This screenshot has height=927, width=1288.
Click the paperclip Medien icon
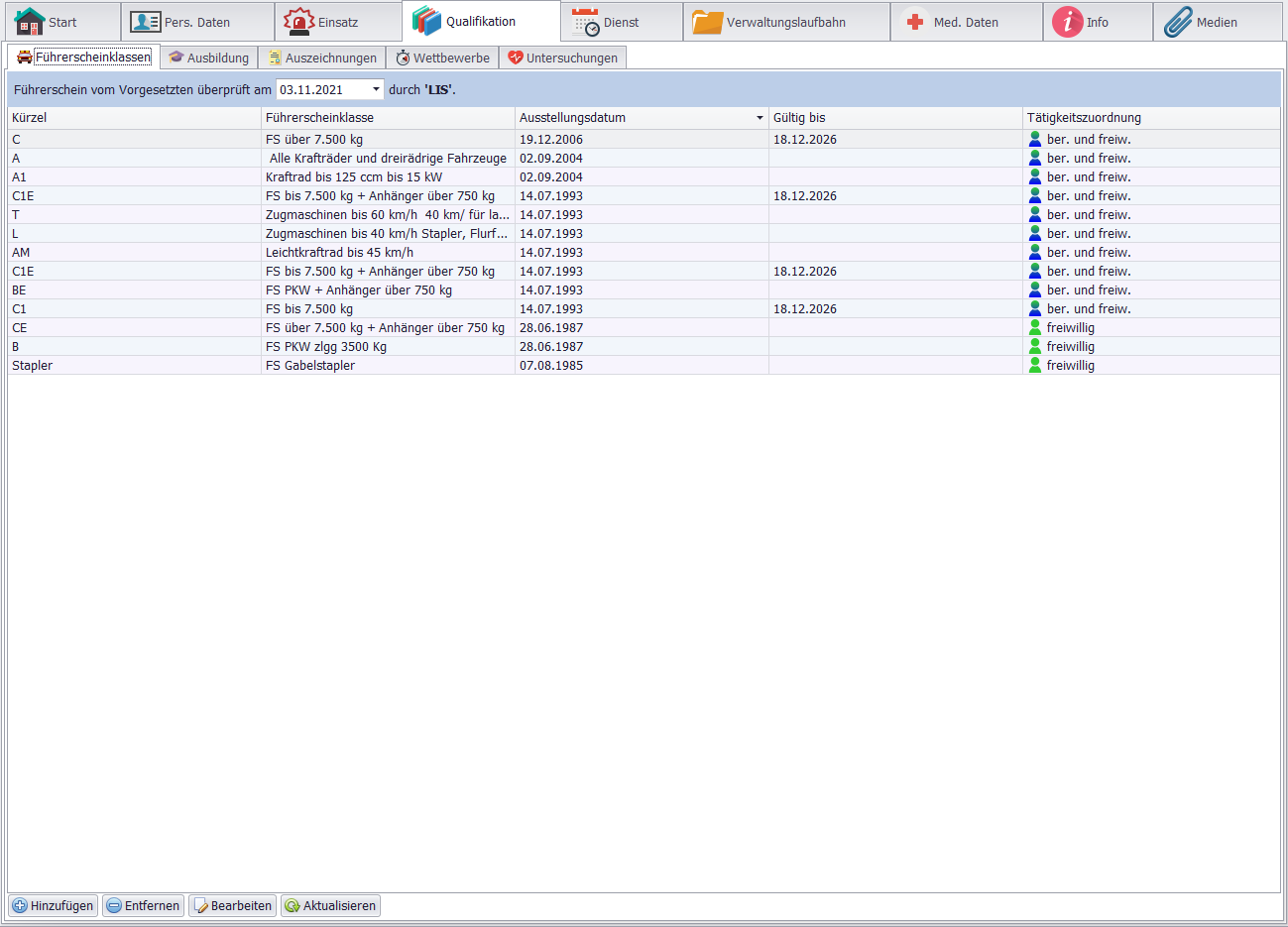tap(1178, 22)
